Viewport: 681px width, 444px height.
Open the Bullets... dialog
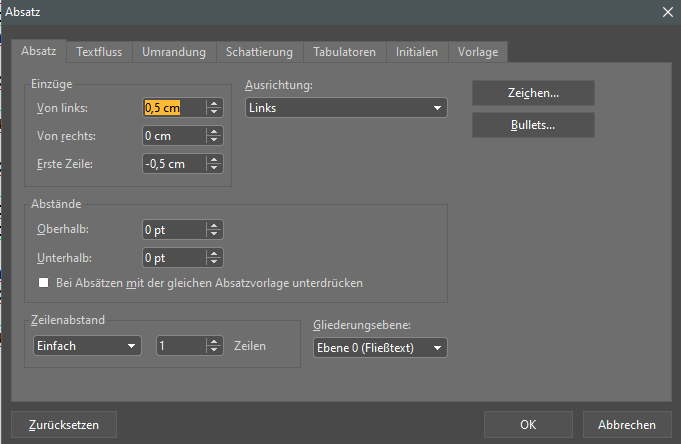[x=533, y=125]
